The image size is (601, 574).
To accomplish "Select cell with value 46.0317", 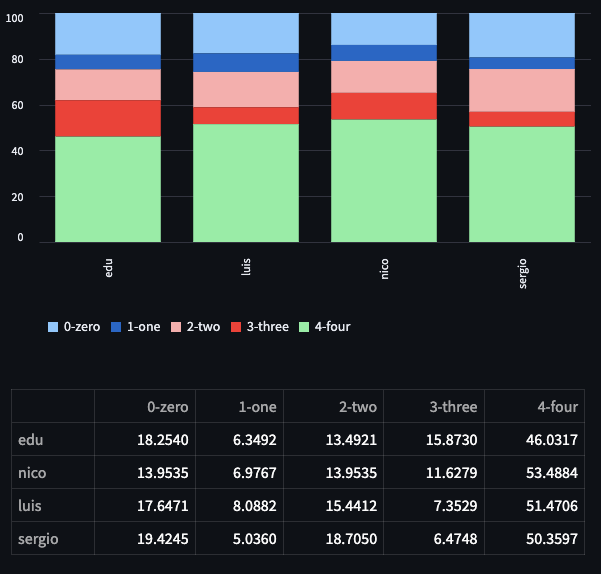I will coord(535,439).
